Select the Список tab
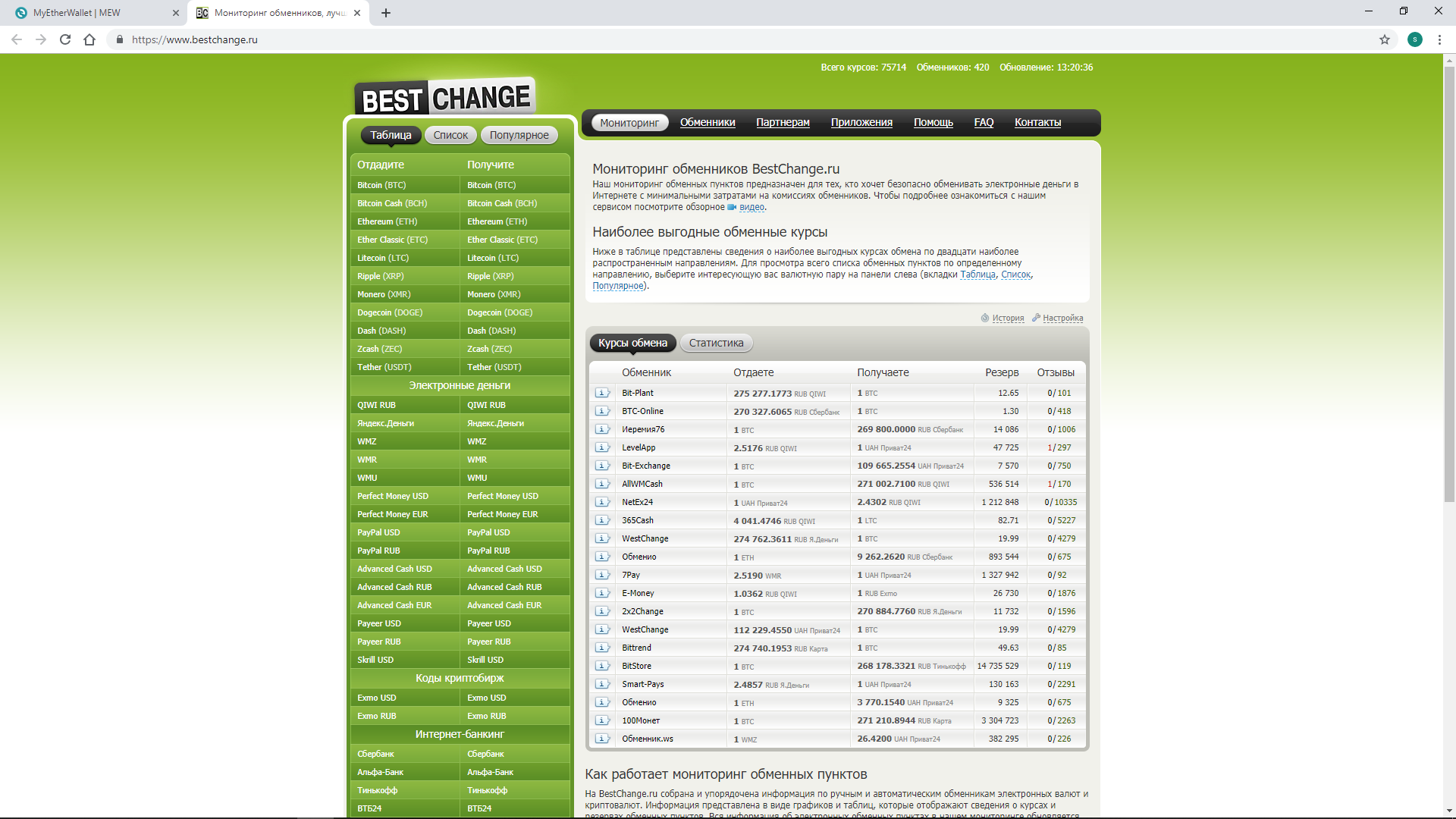The height and width of the screenshot is (819, 1456). pyautogui.click(x=450, y=135)
